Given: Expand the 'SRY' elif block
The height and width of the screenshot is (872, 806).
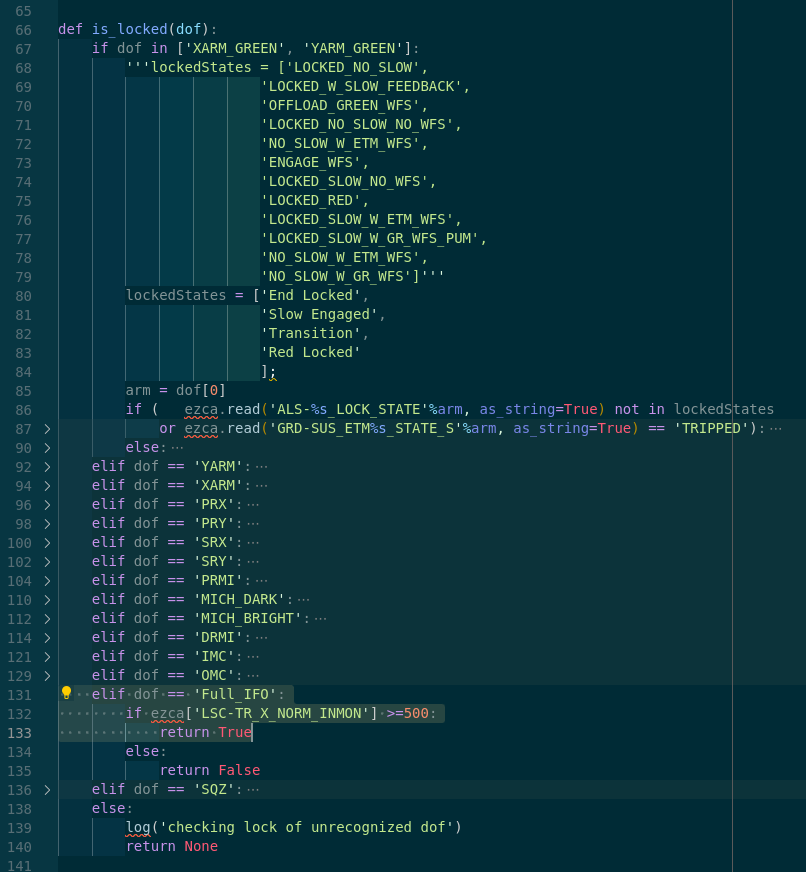Looking at the screenshot, I should click(47, 562).
